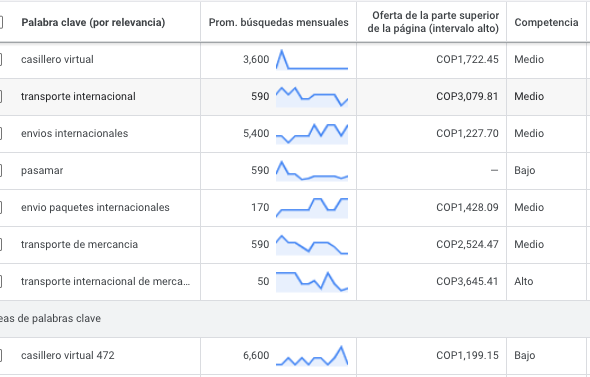View trend graph for the 50 searches row

[312, 281]
